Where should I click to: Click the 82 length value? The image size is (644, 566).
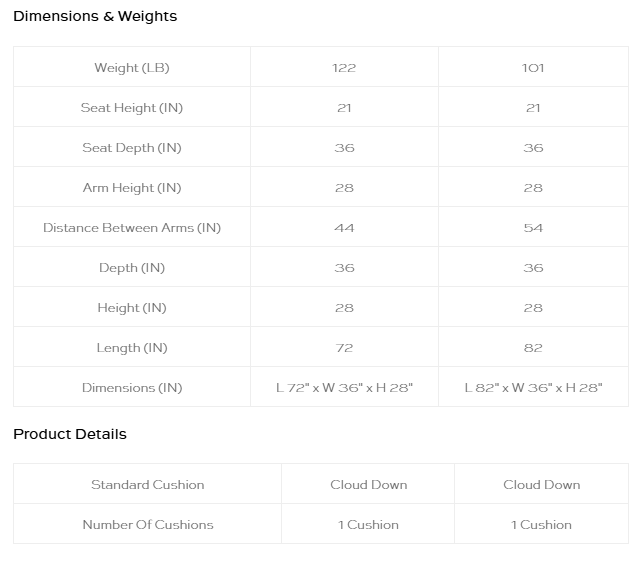[x=533, y=348]
